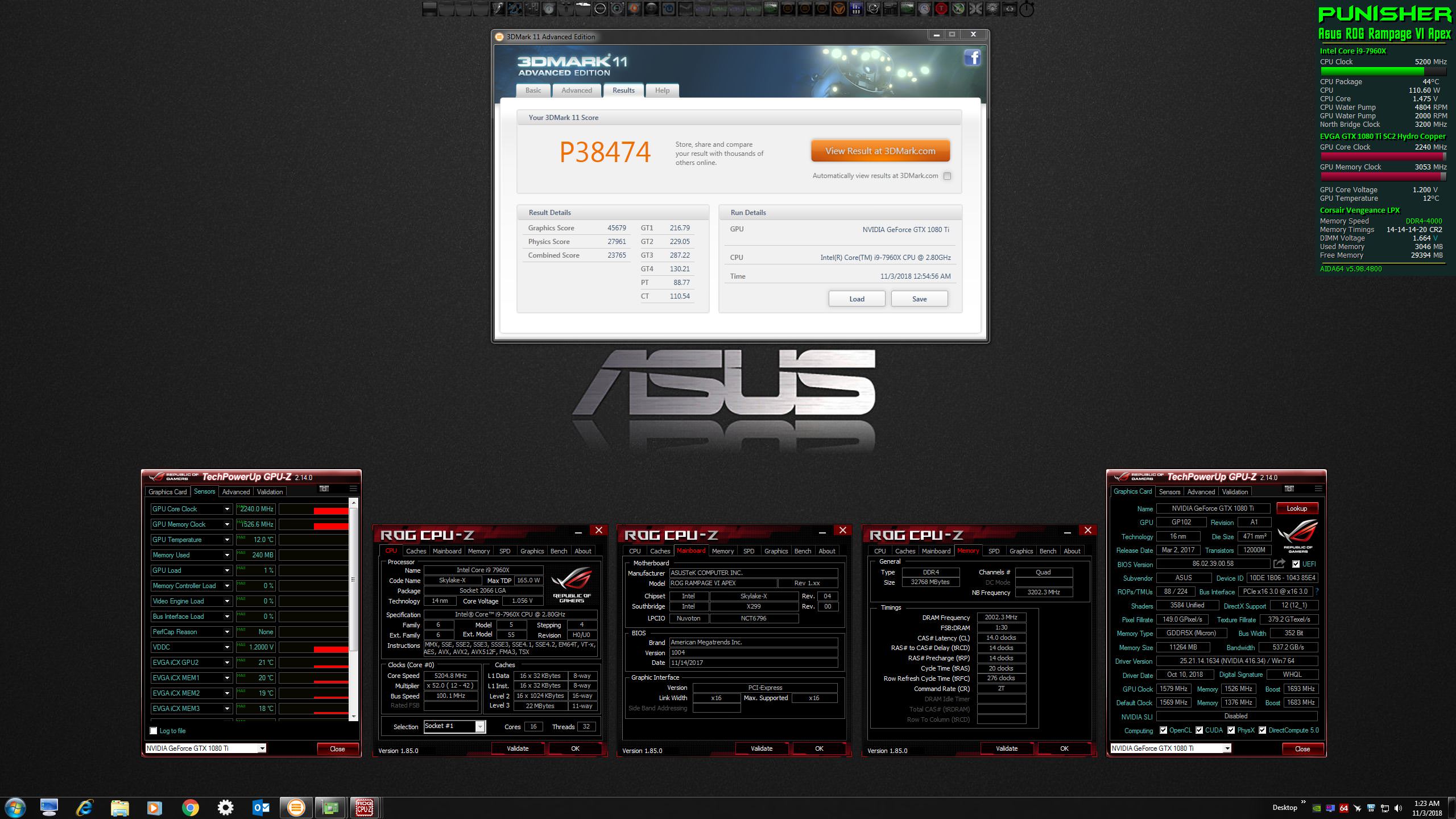1456x819 pixels.
Task: Click the red T icon in top dock
Action: click(x=941, y=9)
